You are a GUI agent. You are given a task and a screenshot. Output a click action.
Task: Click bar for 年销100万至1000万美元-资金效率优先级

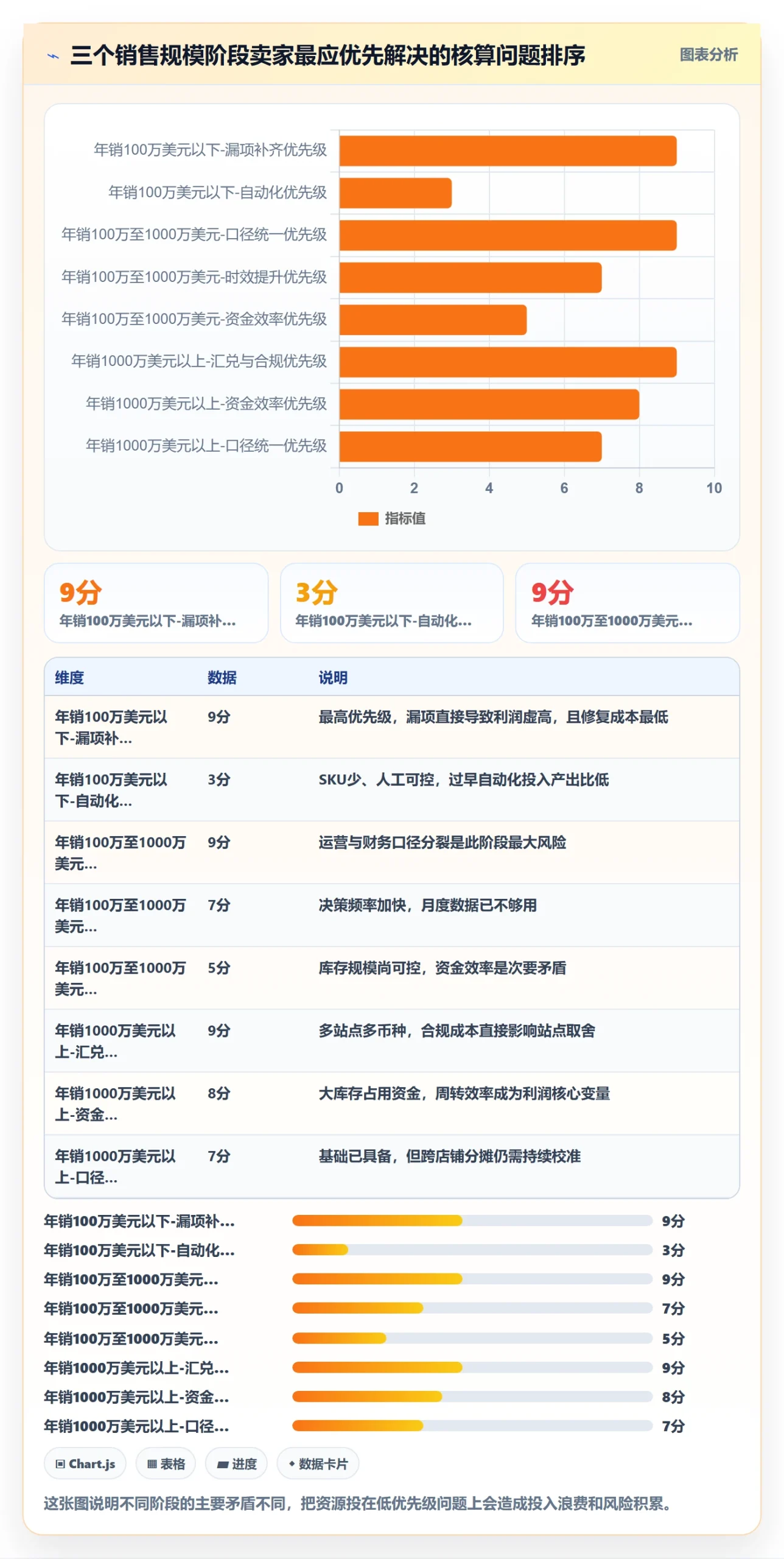pyautogui.click(x=433, y=320)
